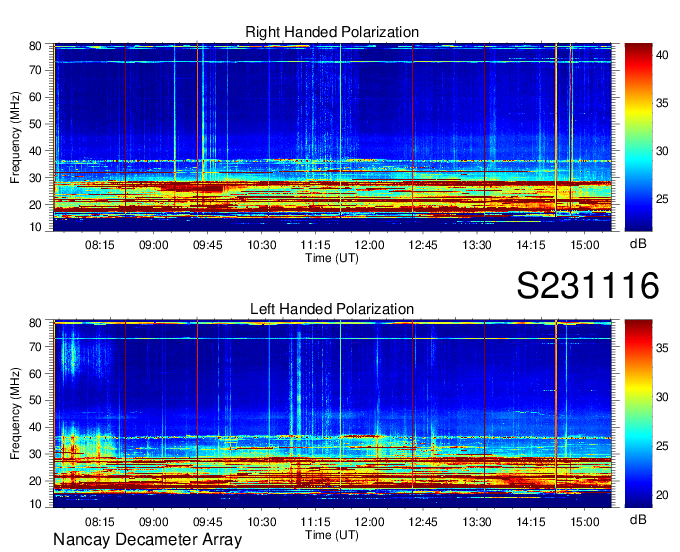Click the 10:30 tick label on top plot
The width and height of the screenshot is (680, 552).
[262, 245]
